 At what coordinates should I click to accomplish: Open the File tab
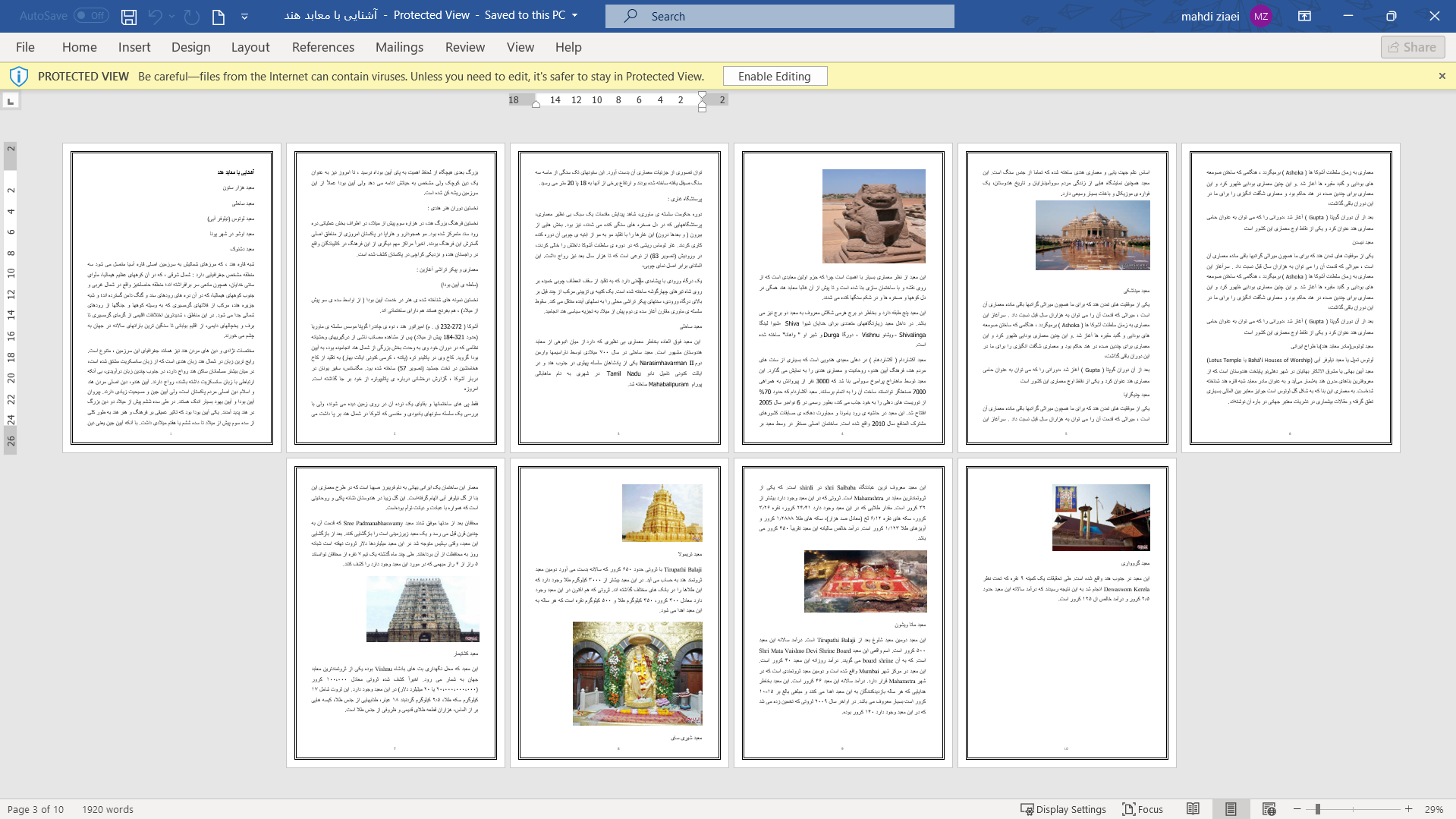[25, 47]
